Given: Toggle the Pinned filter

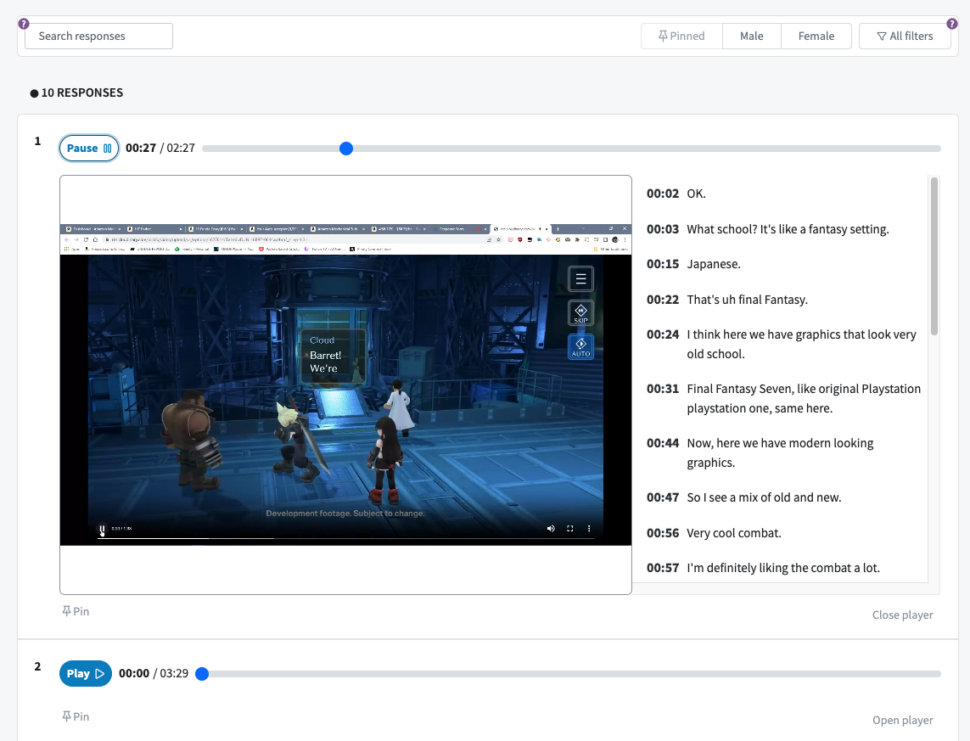Looking at the screenshot, I should (682, 36).
